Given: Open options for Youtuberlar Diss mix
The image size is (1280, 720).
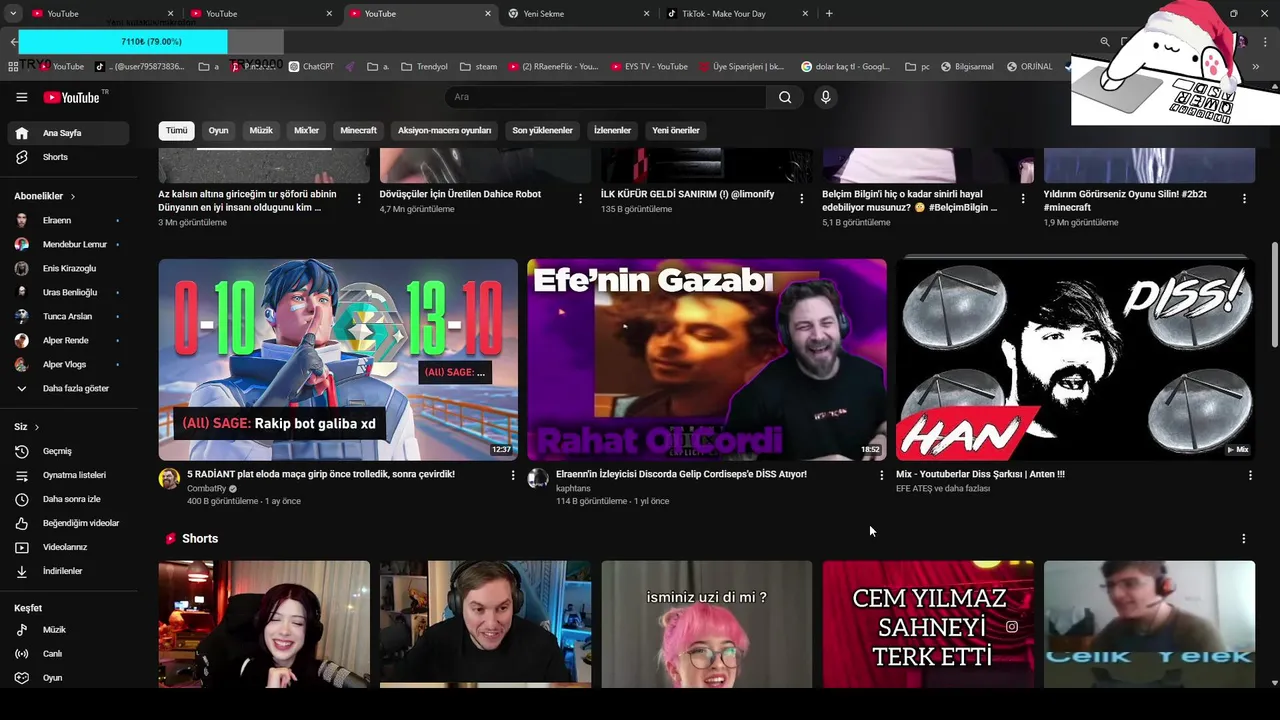Looking at the screenshot, I should (x=1250, y=475).
